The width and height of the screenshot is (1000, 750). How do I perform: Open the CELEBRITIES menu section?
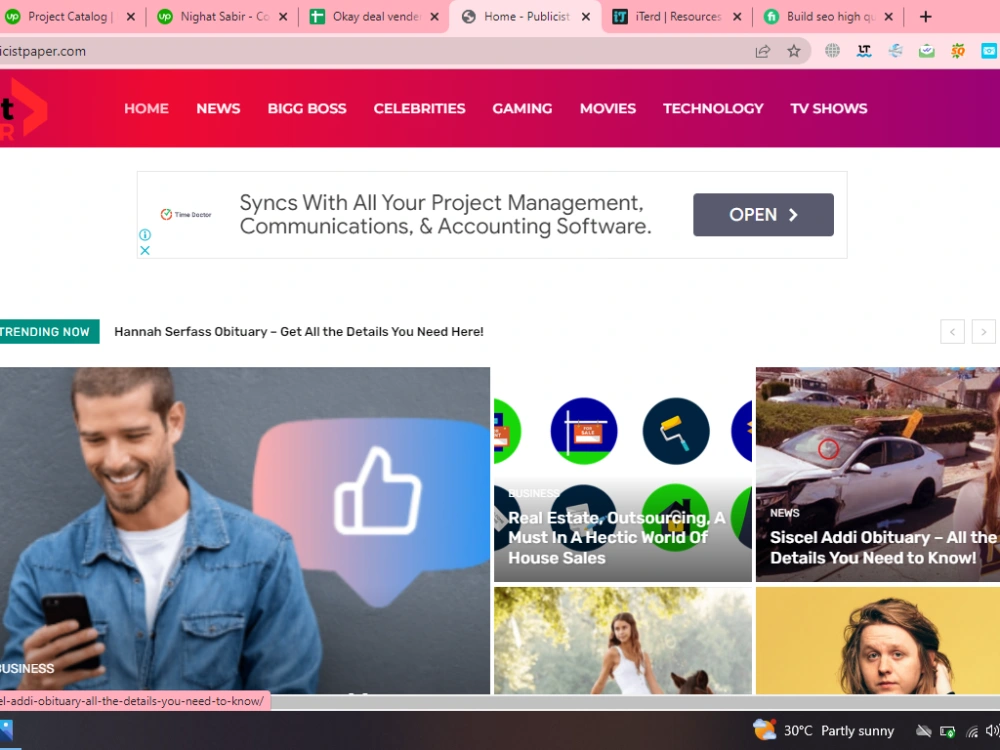point(420,108)
